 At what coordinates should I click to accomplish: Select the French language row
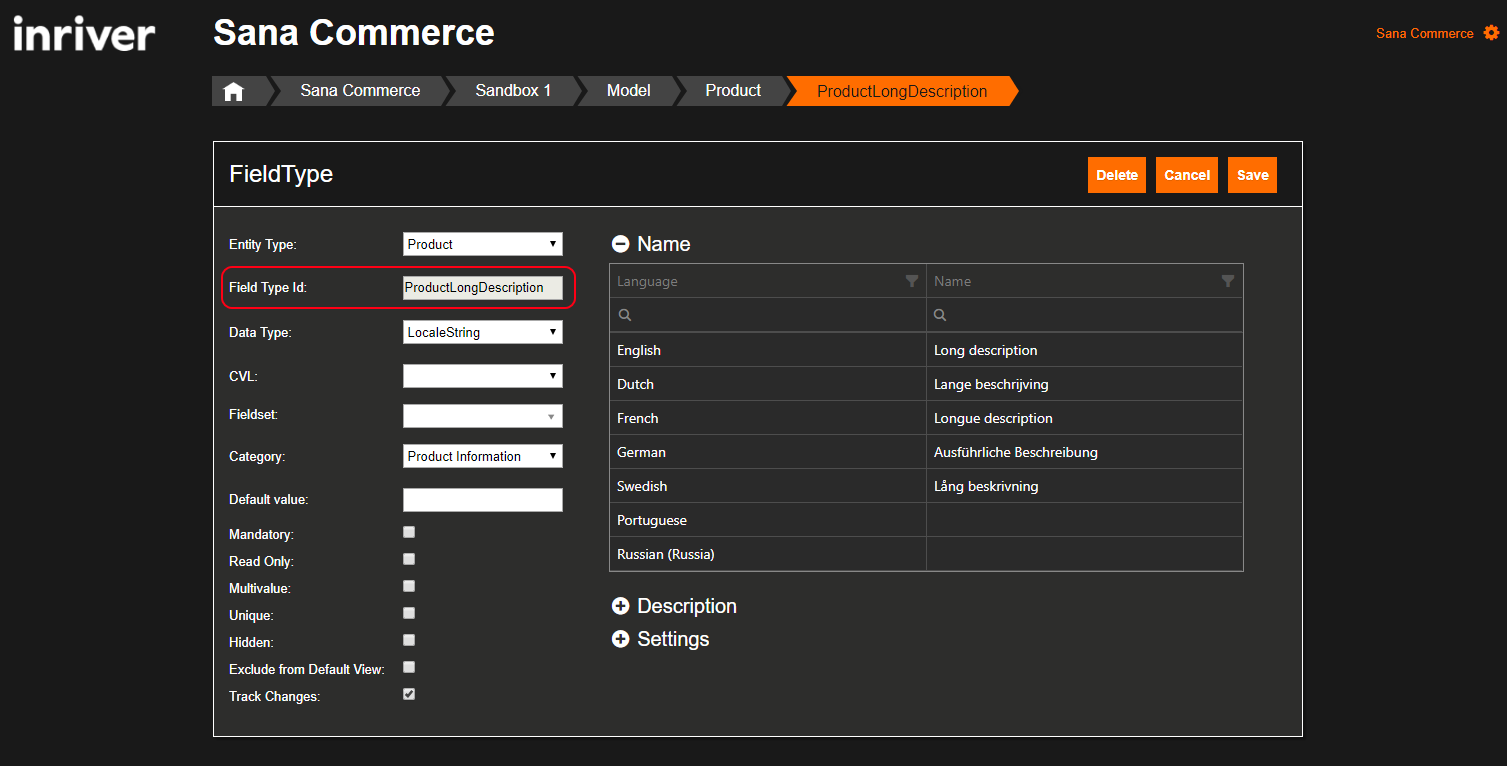tap(926, 418)
